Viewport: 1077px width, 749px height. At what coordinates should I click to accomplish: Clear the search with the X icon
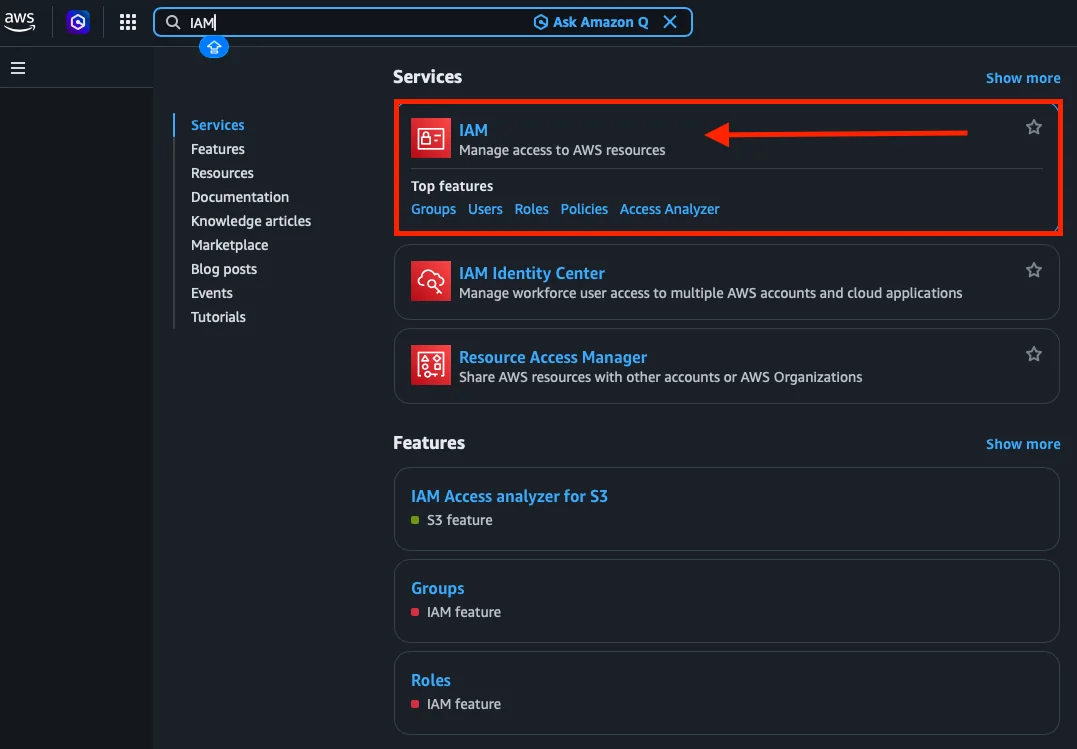(670, 22)
